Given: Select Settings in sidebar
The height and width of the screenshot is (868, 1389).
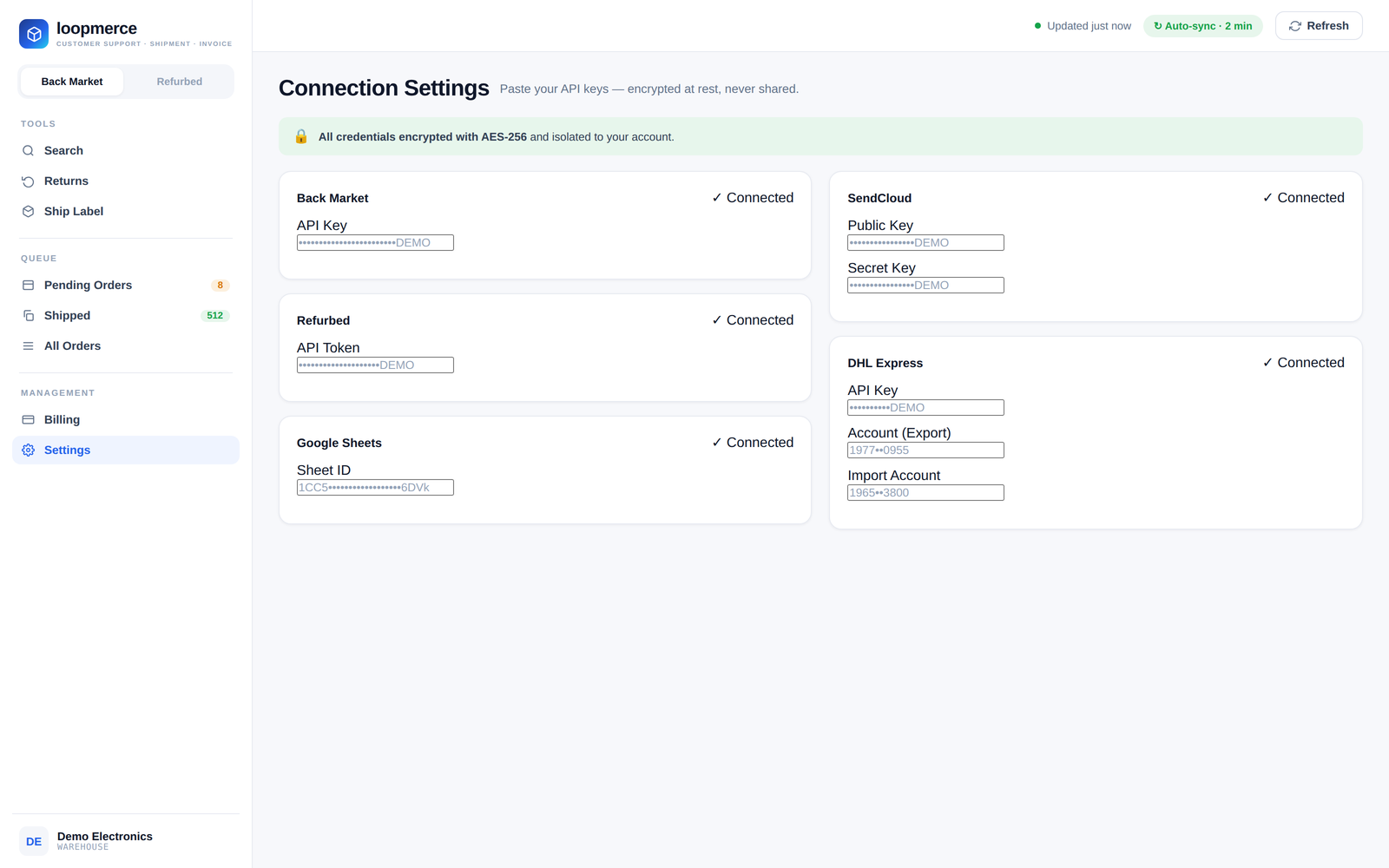Looking at the screenshot, I should (x=126, y=450).
